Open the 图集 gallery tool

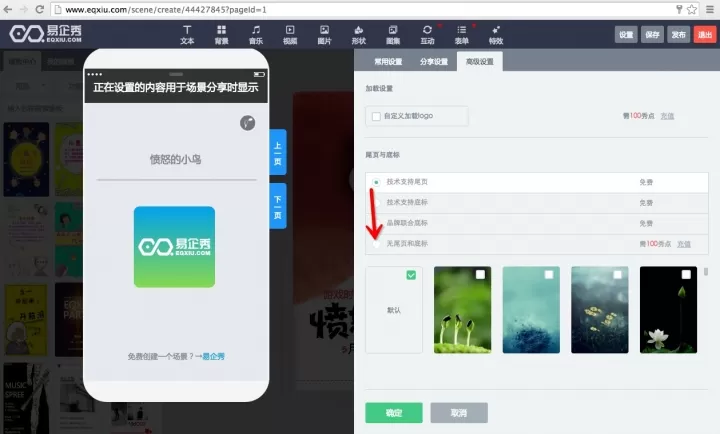(x=393, y=35)
